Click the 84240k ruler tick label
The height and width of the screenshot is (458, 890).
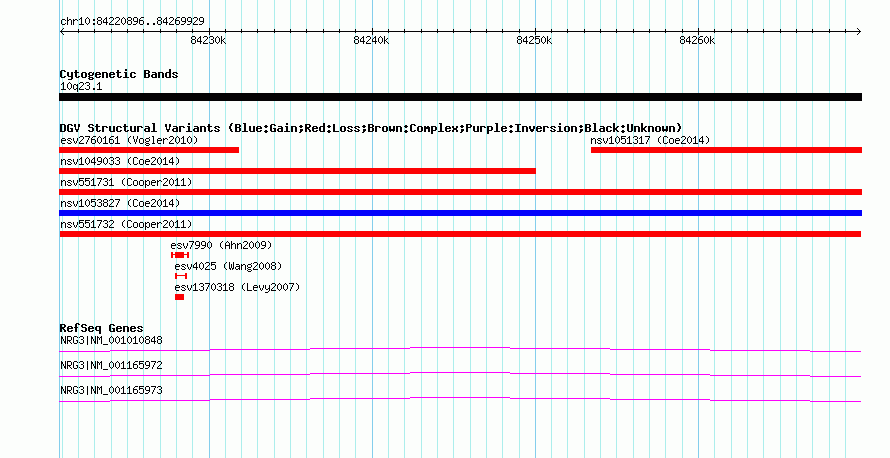pyautogui.click(x=371, y=40)
